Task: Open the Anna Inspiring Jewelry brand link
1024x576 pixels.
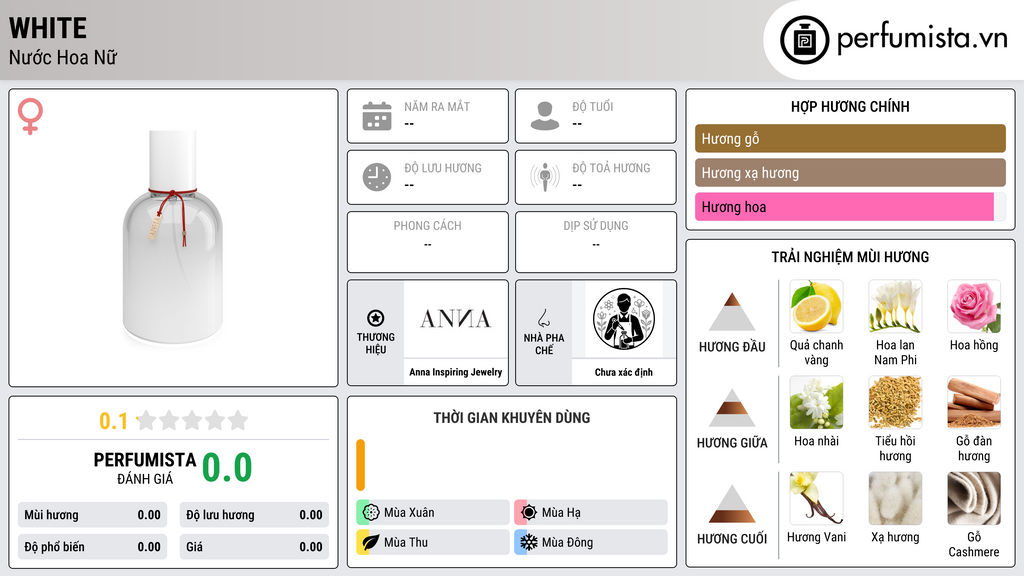Action: (x=456, y=372)
